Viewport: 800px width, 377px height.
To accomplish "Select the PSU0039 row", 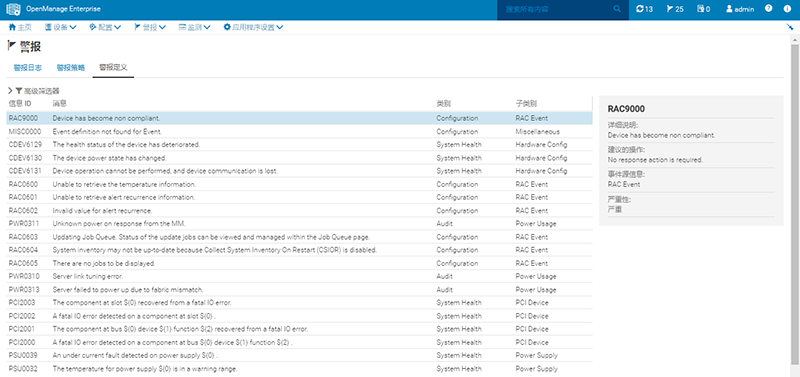I will [x=299, y=356].
